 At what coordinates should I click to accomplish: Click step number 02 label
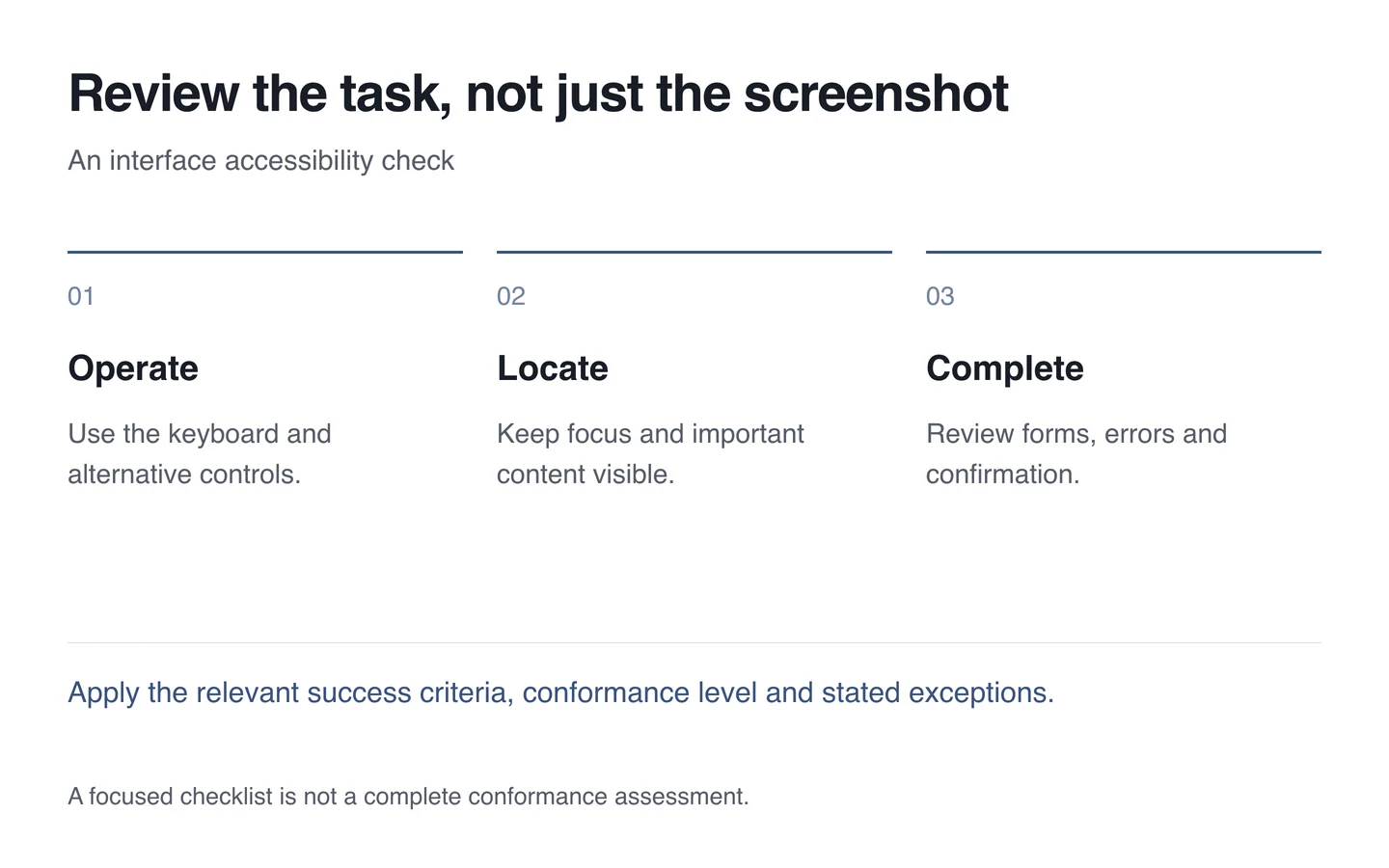[x=511, y=296]
